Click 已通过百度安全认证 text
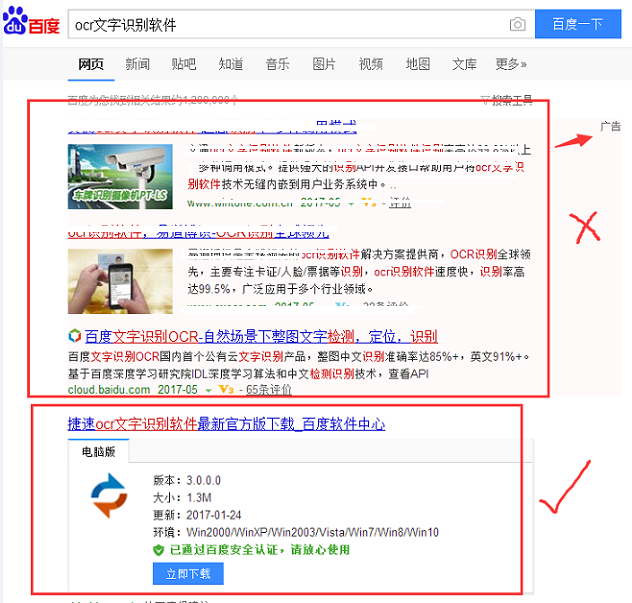This screenshot has width=632, height=603. coord(260,550)
